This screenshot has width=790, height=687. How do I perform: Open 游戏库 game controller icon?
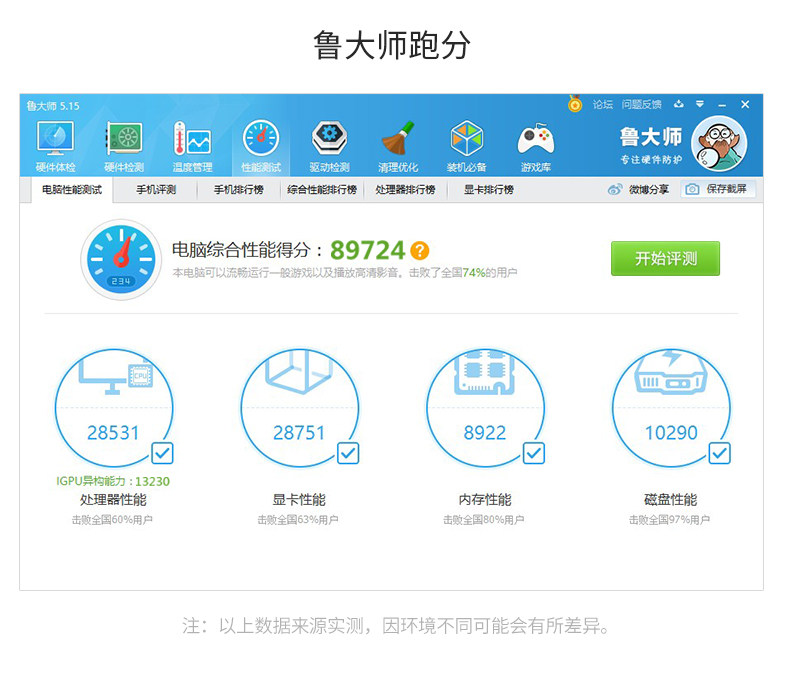tap(536, 139)
